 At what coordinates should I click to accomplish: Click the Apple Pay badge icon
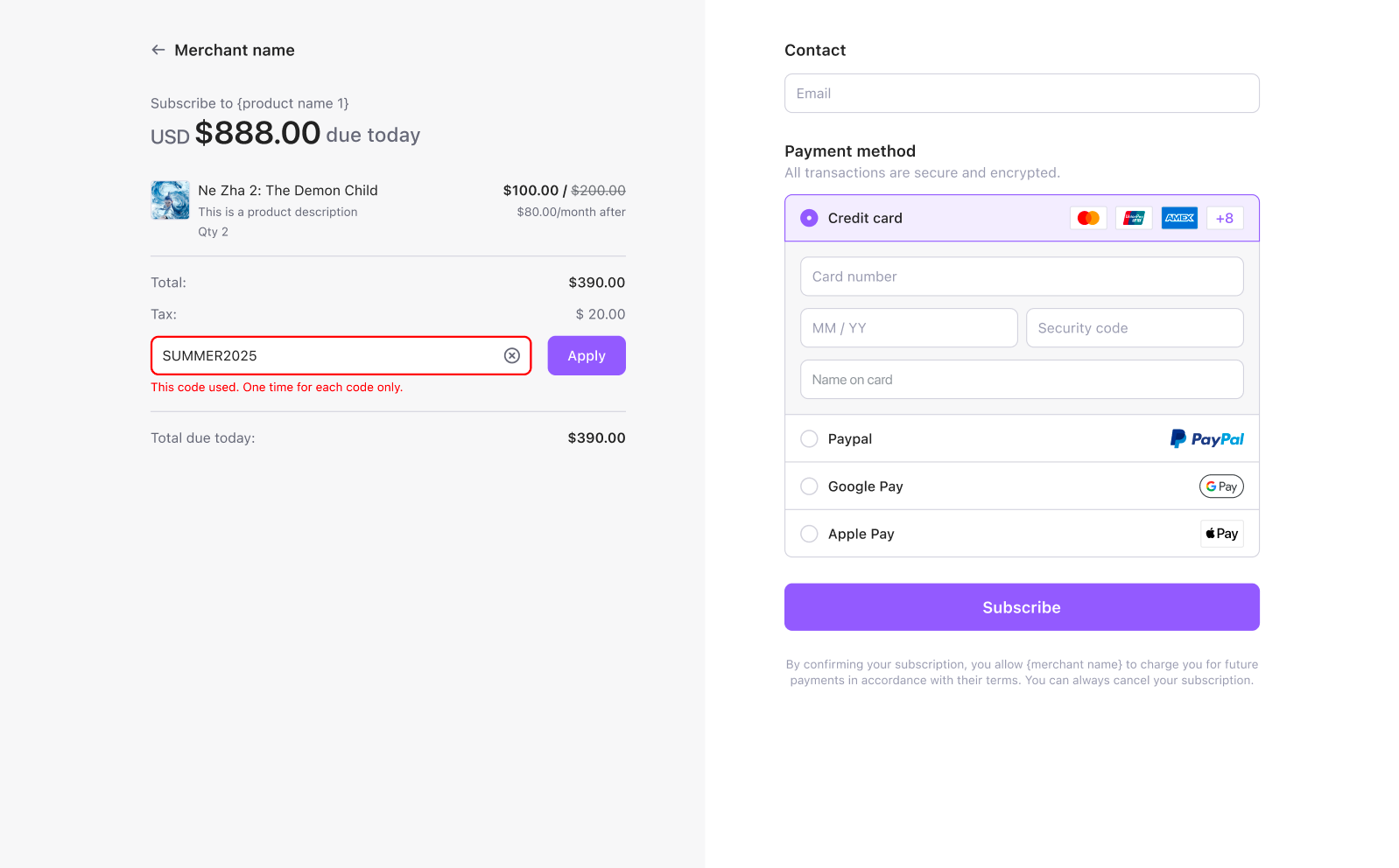[x=1221, y=534]
